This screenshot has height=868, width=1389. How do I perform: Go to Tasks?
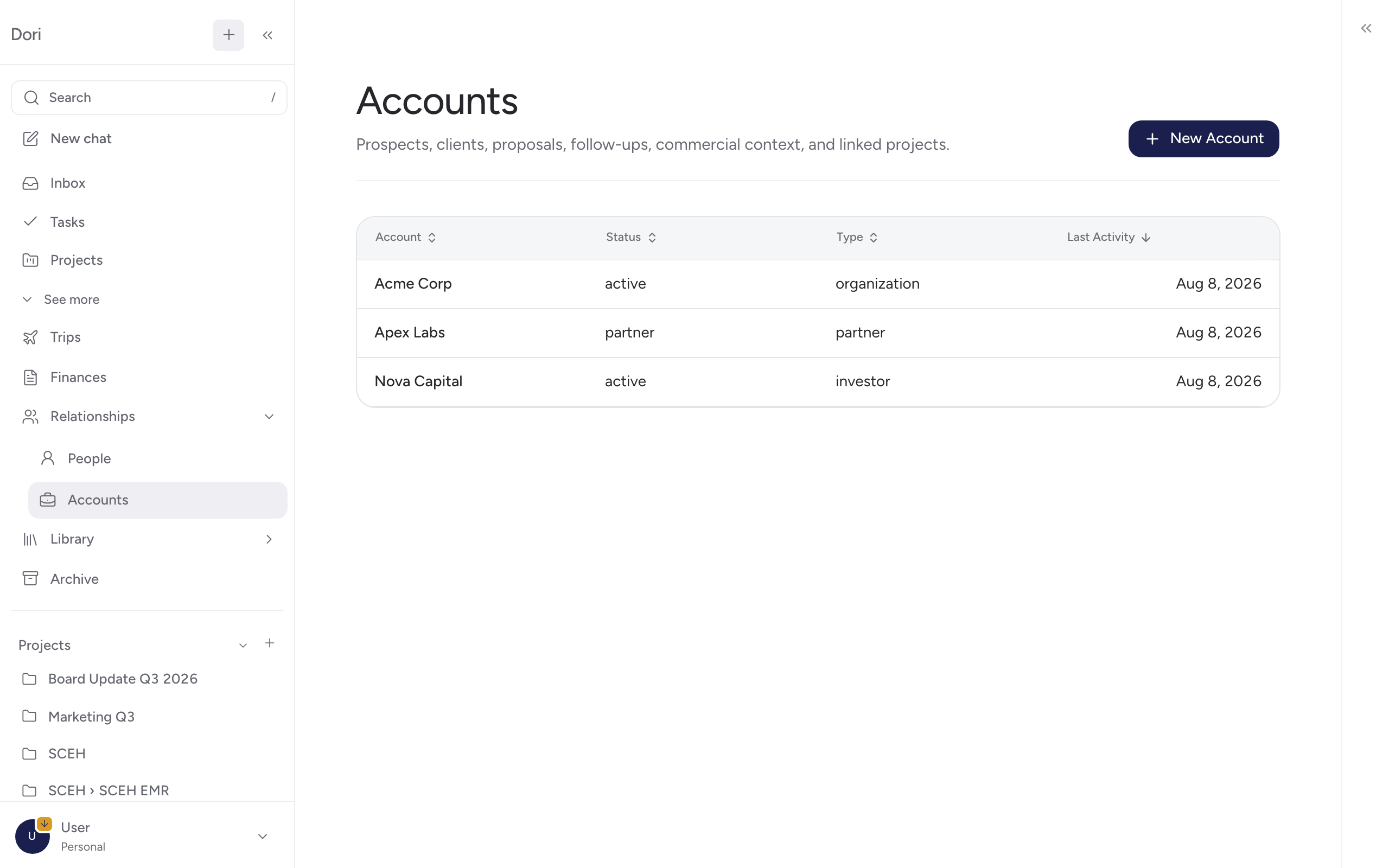point(149,221)
